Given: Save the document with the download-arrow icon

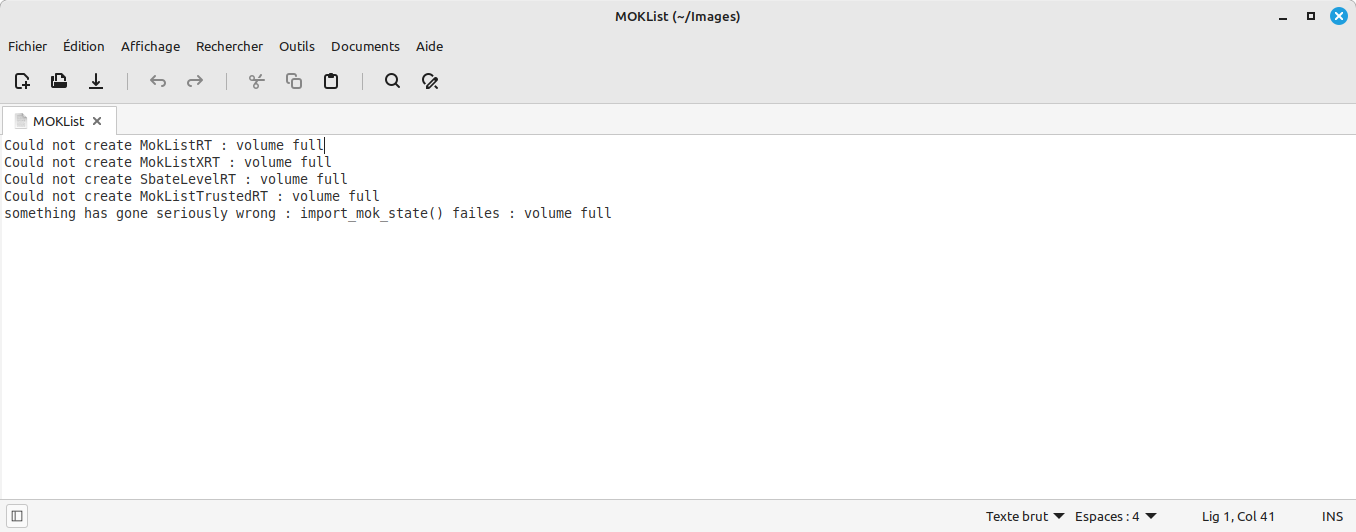Looking at the screenshot, I should pyautogui.click(x=96, y=81).
